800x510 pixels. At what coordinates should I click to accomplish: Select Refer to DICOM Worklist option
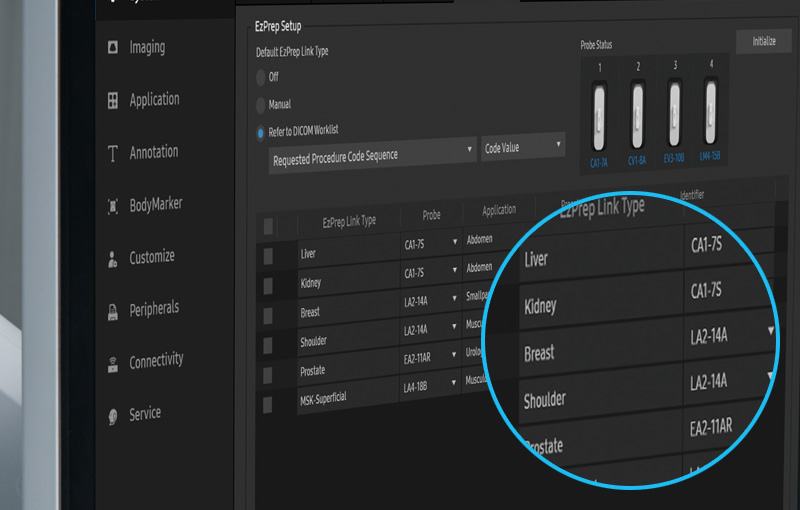coord(261,133)
